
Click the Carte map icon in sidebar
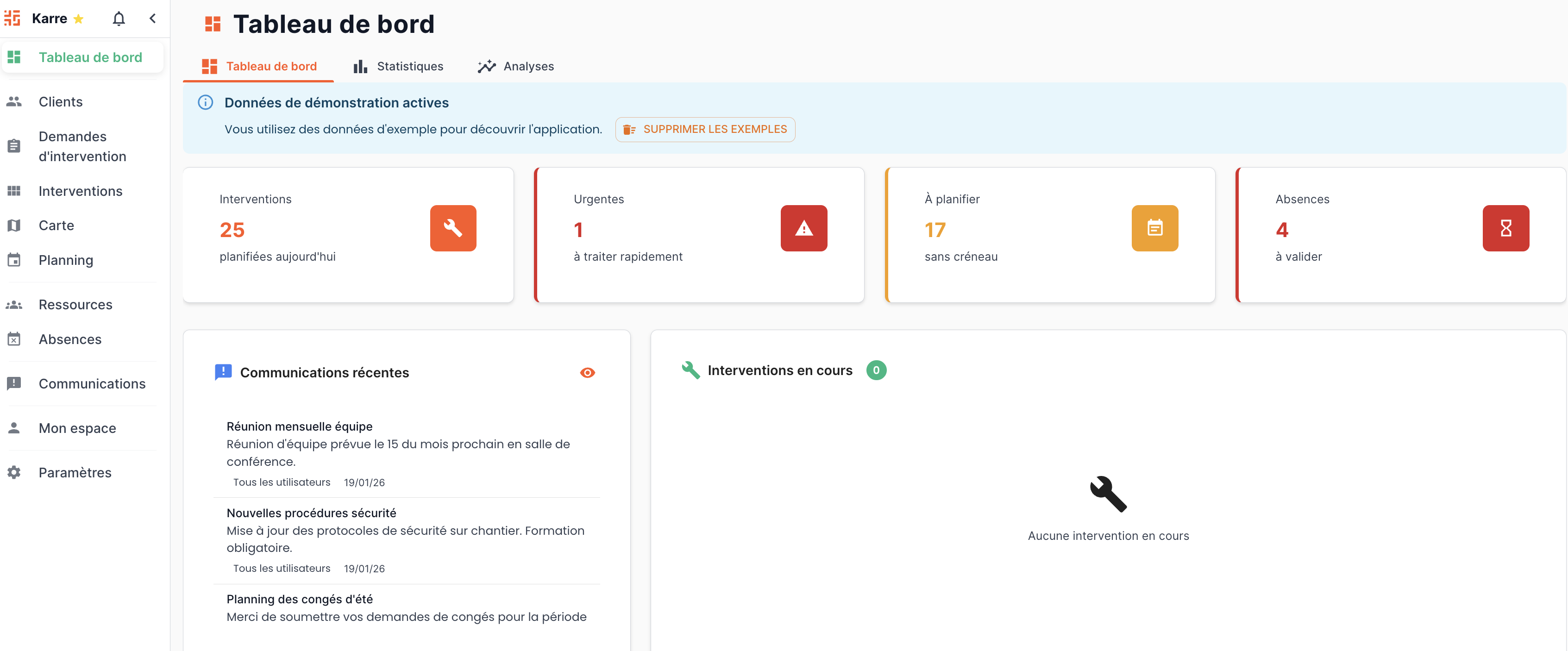[x=14, y=226]
